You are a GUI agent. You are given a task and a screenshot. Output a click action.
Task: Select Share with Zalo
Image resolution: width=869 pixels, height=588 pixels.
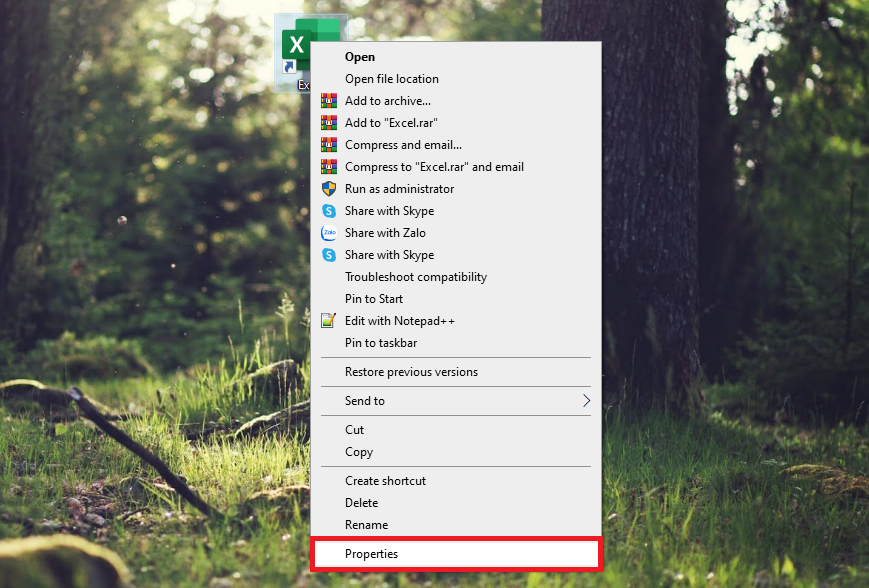(x=456, y=233)
